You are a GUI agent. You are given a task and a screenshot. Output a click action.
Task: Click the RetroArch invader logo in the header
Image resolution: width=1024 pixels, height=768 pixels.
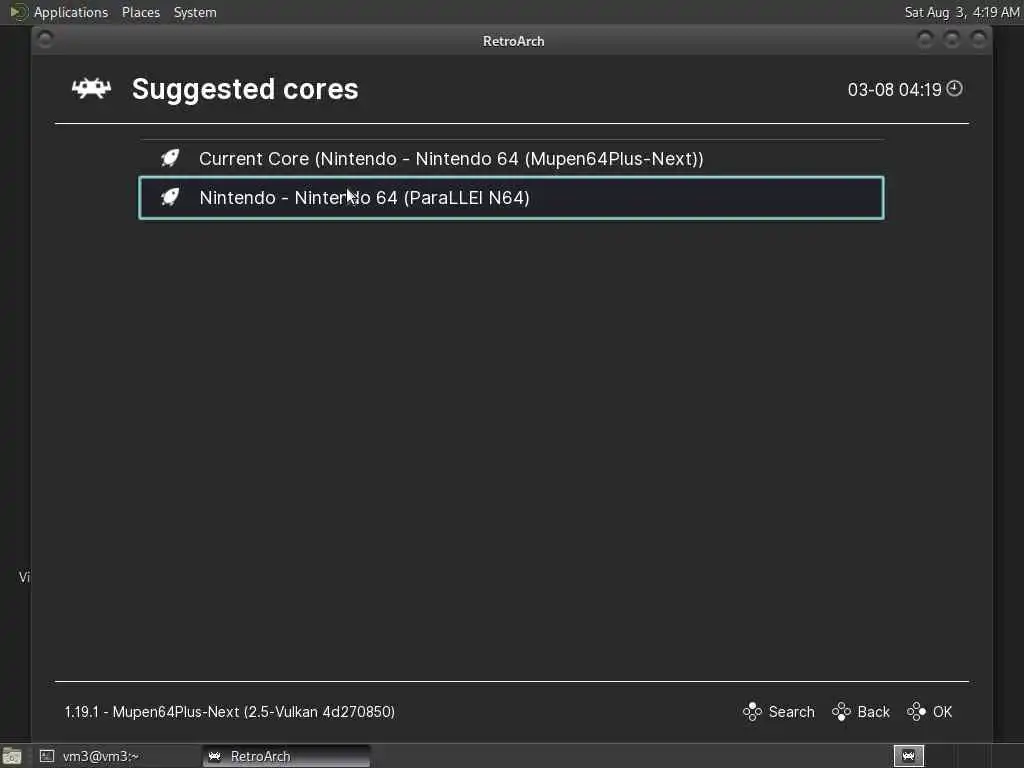[x=91, y=89]
